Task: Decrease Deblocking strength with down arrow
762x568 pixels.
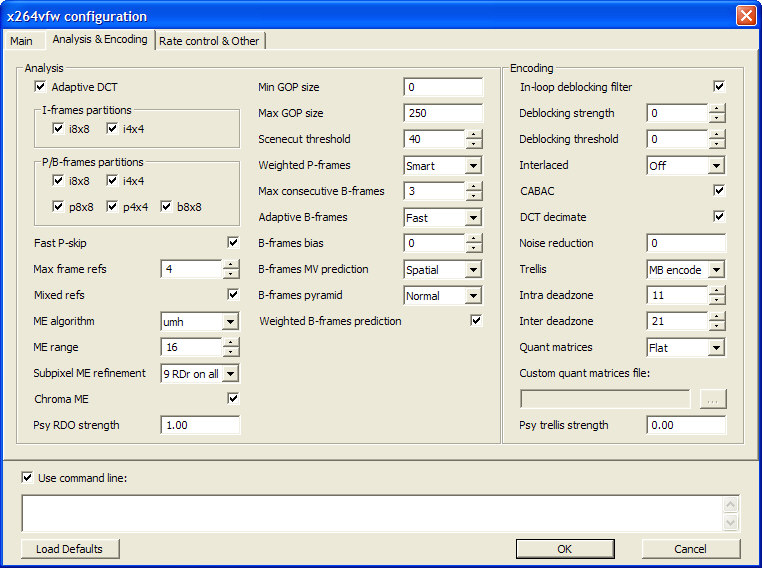Action: 717,117
